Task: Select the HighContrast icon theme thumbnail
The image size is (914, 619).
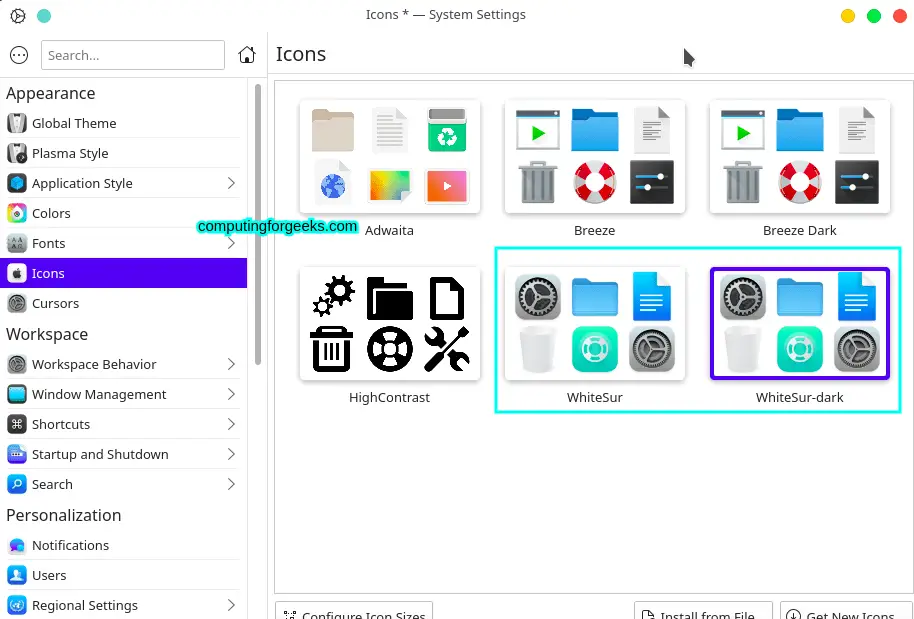Action: point(389,323)
